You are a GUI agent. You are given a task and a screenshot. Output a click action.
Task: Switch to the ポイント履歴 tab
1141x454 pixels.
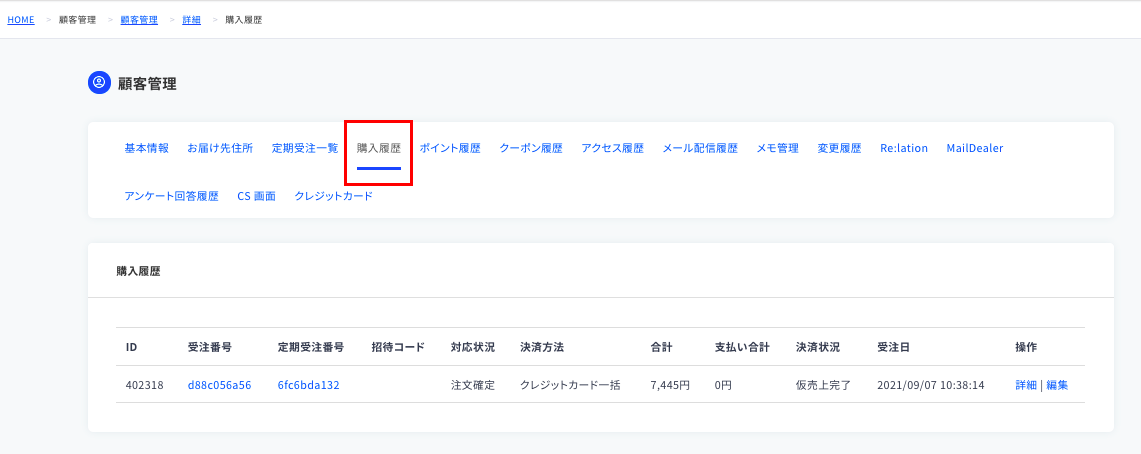pos(450,148)
